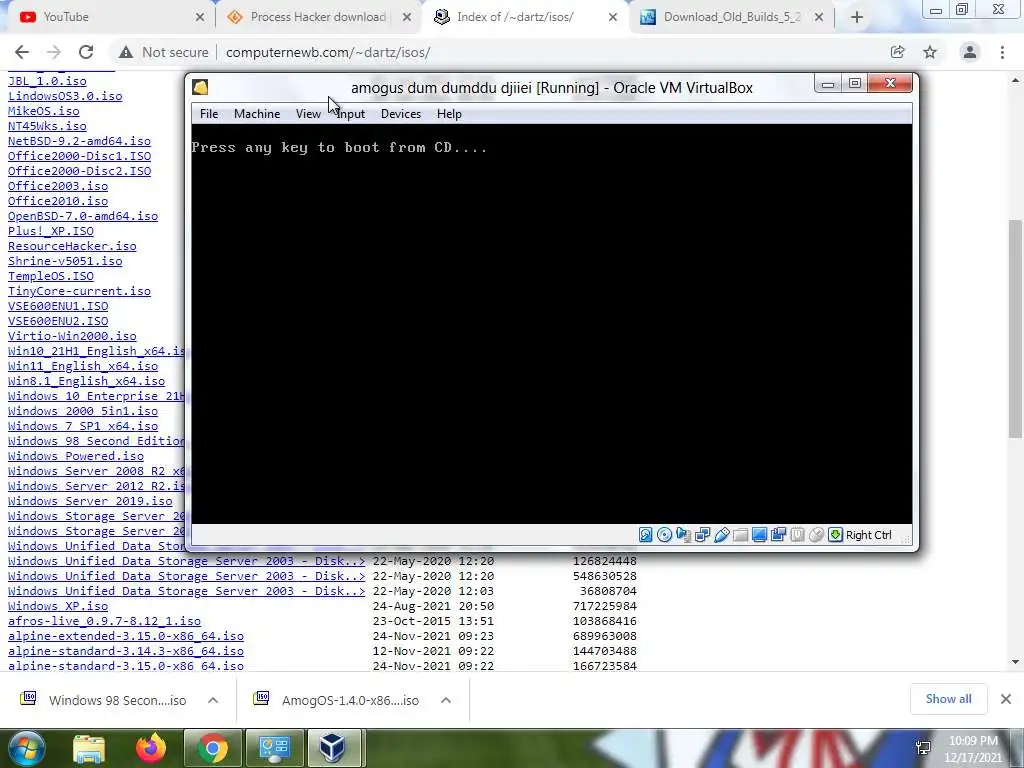The width and height of the screenshot is (1024, 768).
Task: Expand options for Windows 98 Secon....iso download
Action: click(x=213, y=700)
